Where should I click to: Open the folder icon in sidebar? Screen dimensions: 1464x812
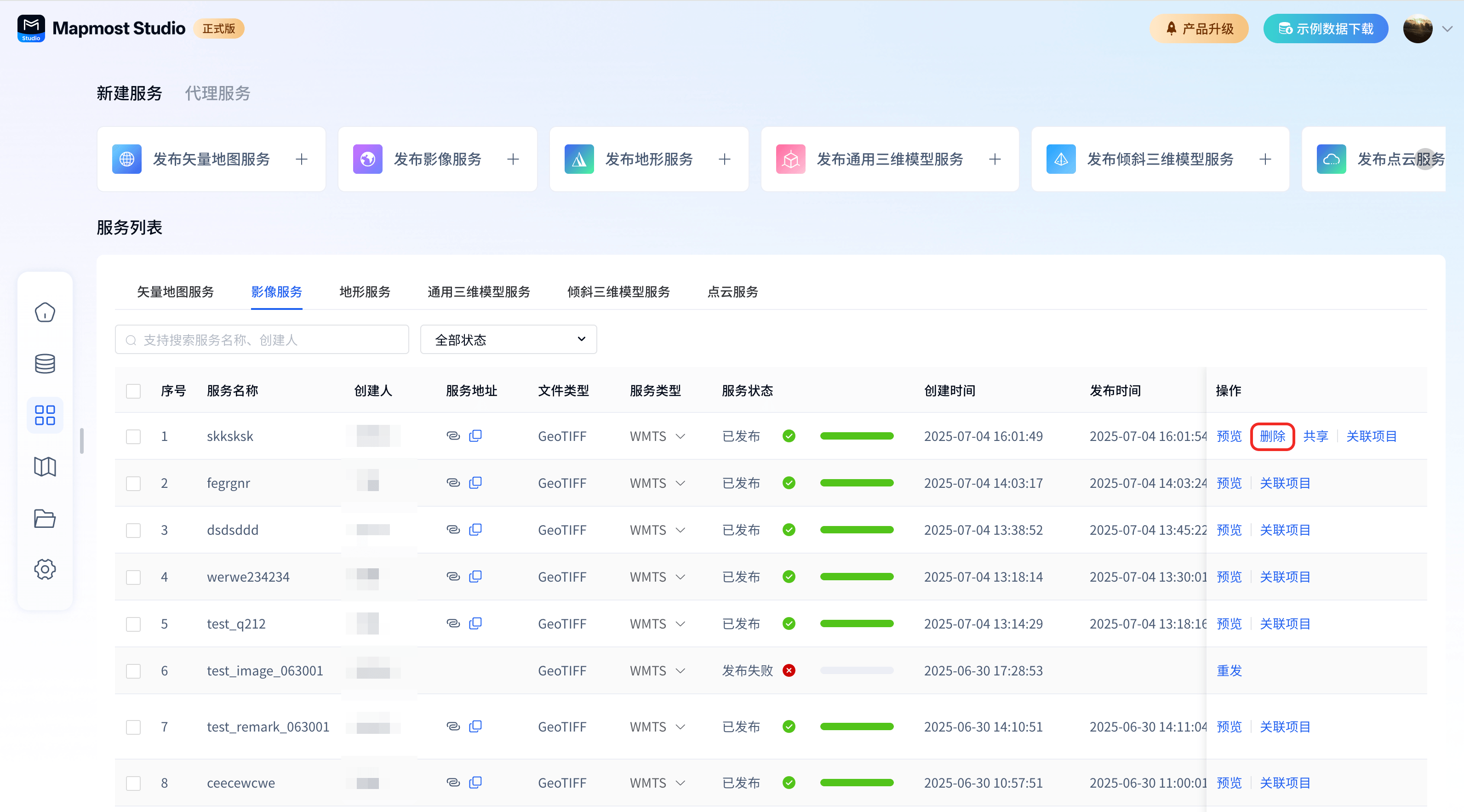click(45, 518)
